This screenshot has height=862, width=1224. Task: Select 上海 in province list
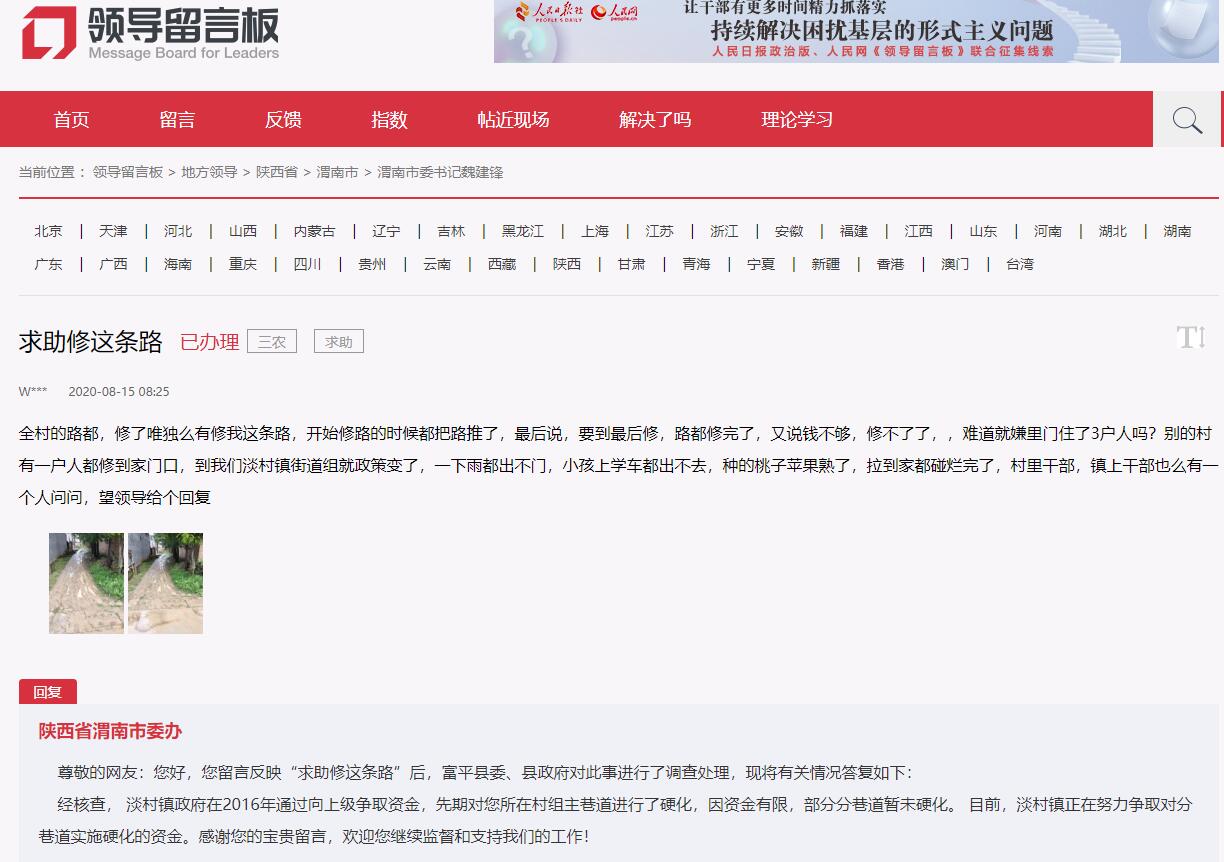(595, 231)
